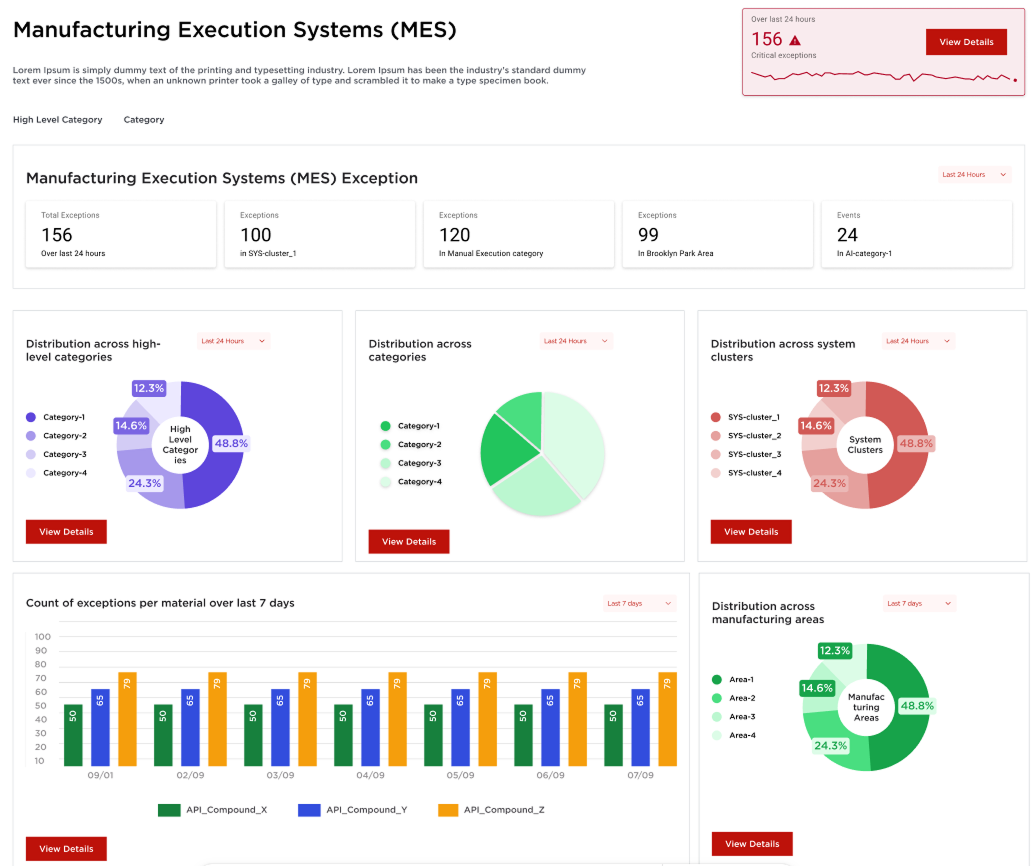1032x866 pixels.
Task: Click View Details in critical exceptions alert
Action: (966, 42)
